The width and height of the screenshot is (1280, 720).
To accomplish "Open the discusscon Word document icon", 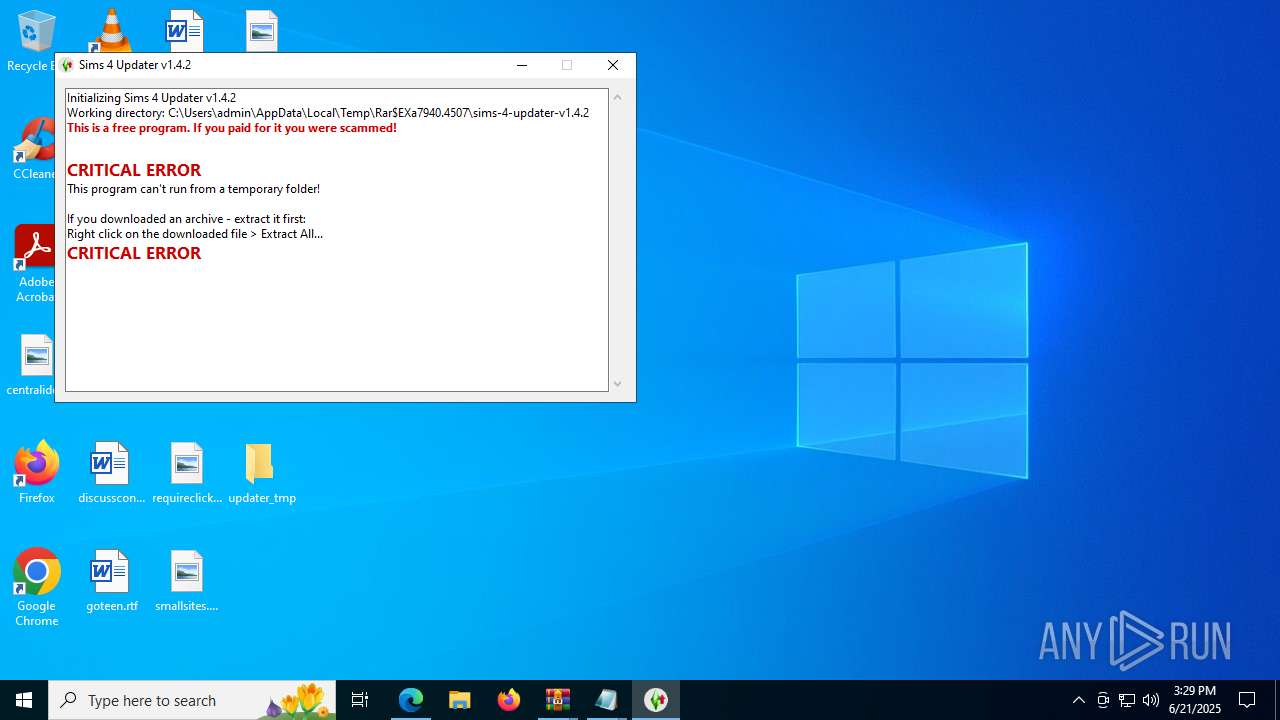I will click(111, 472).
